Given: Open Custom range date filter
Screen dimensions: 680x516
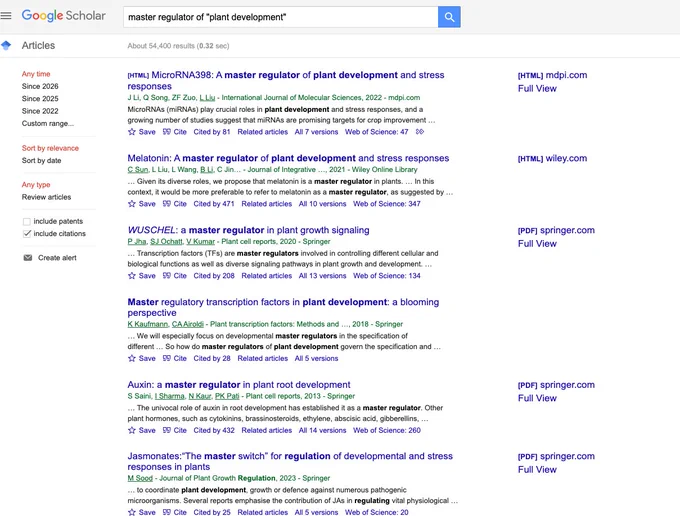Looking at the screenshot, I should [48, 123].
